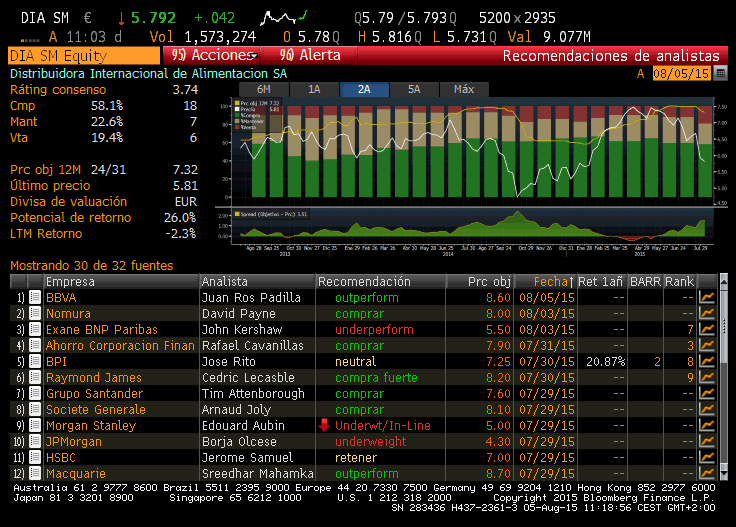Select the Máx chart period tab
The width and height of the screenshot is (736, 527).
464,89
